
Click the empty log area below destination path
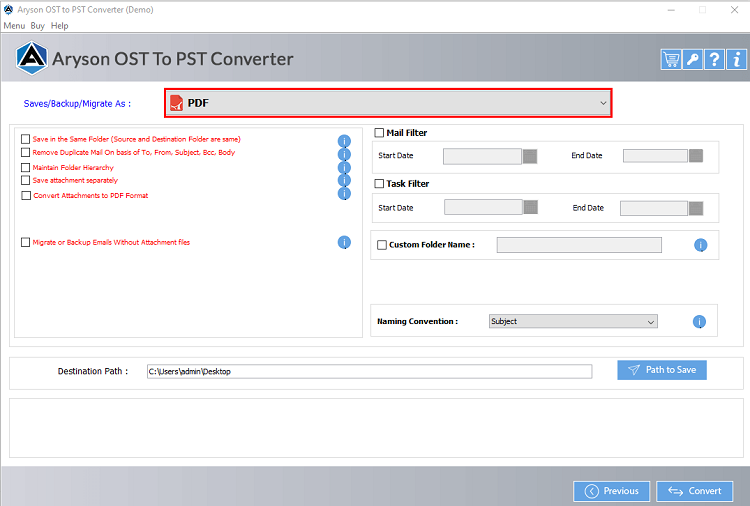(376, 428)
